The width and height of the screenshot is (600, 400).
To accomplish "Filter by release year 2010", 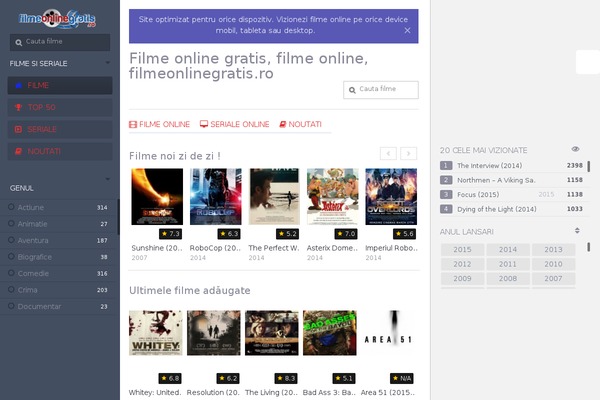I will [553, 264].
